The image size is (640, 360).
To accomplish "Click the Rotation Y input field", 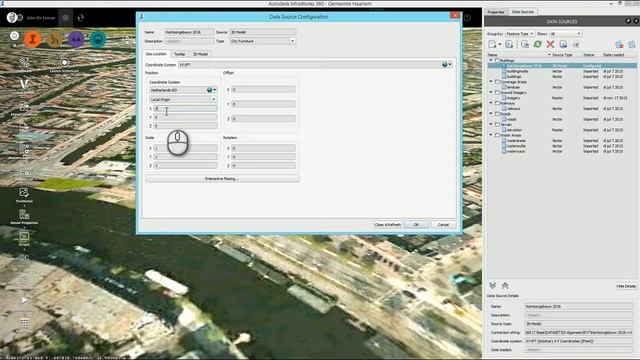I will pyautogui.click(x=263, y=157).
